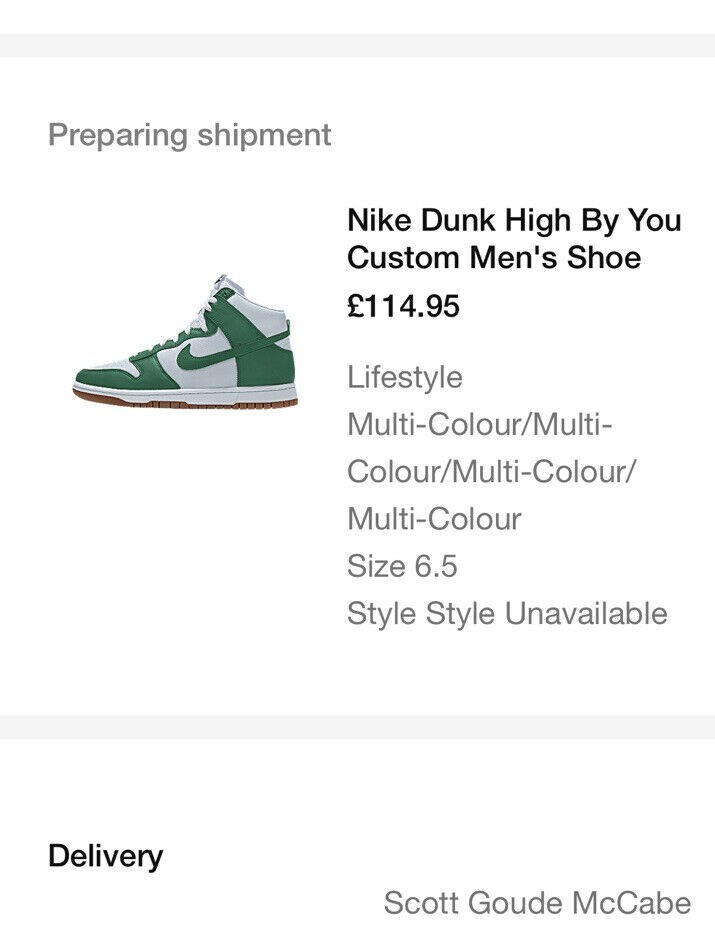Click the first Multi-Colour/Multi- colour line
The image size is (715, 926).
(479, 424)
